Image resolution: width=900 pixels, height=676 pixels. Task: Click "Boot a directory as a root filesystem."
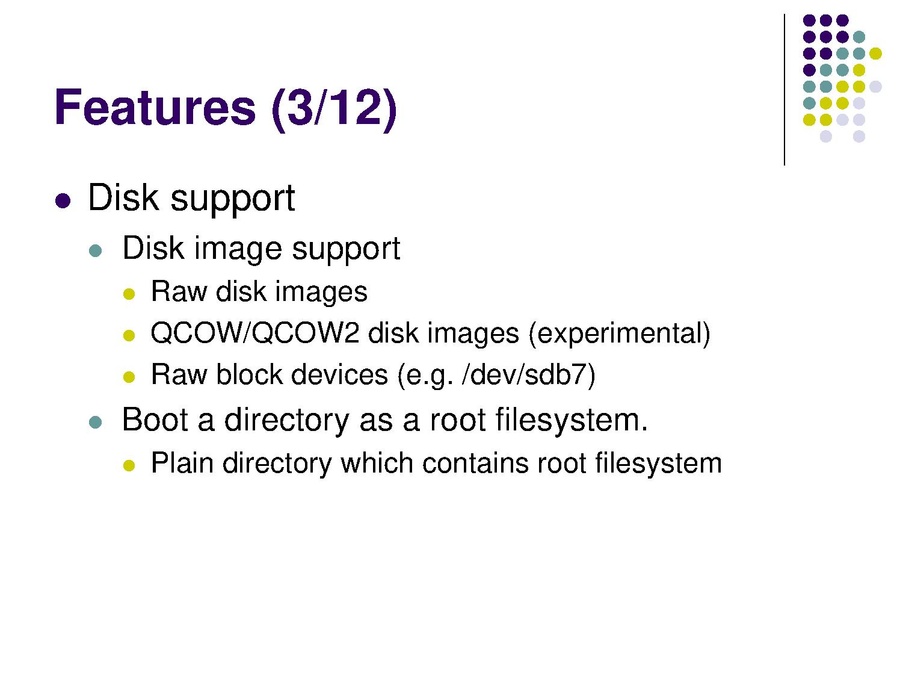coord(385,420)
